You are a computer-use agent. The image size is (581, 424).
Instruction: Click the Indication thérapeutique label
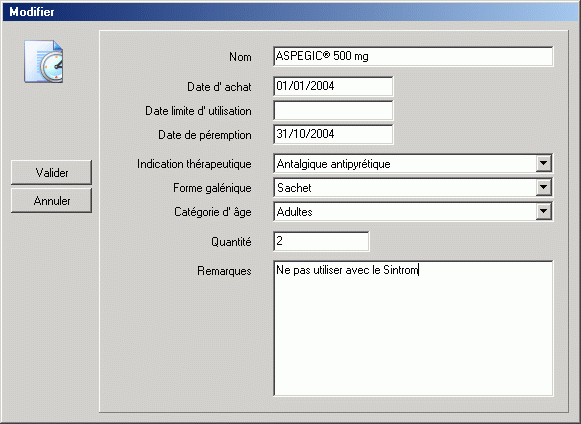point(194,164)
